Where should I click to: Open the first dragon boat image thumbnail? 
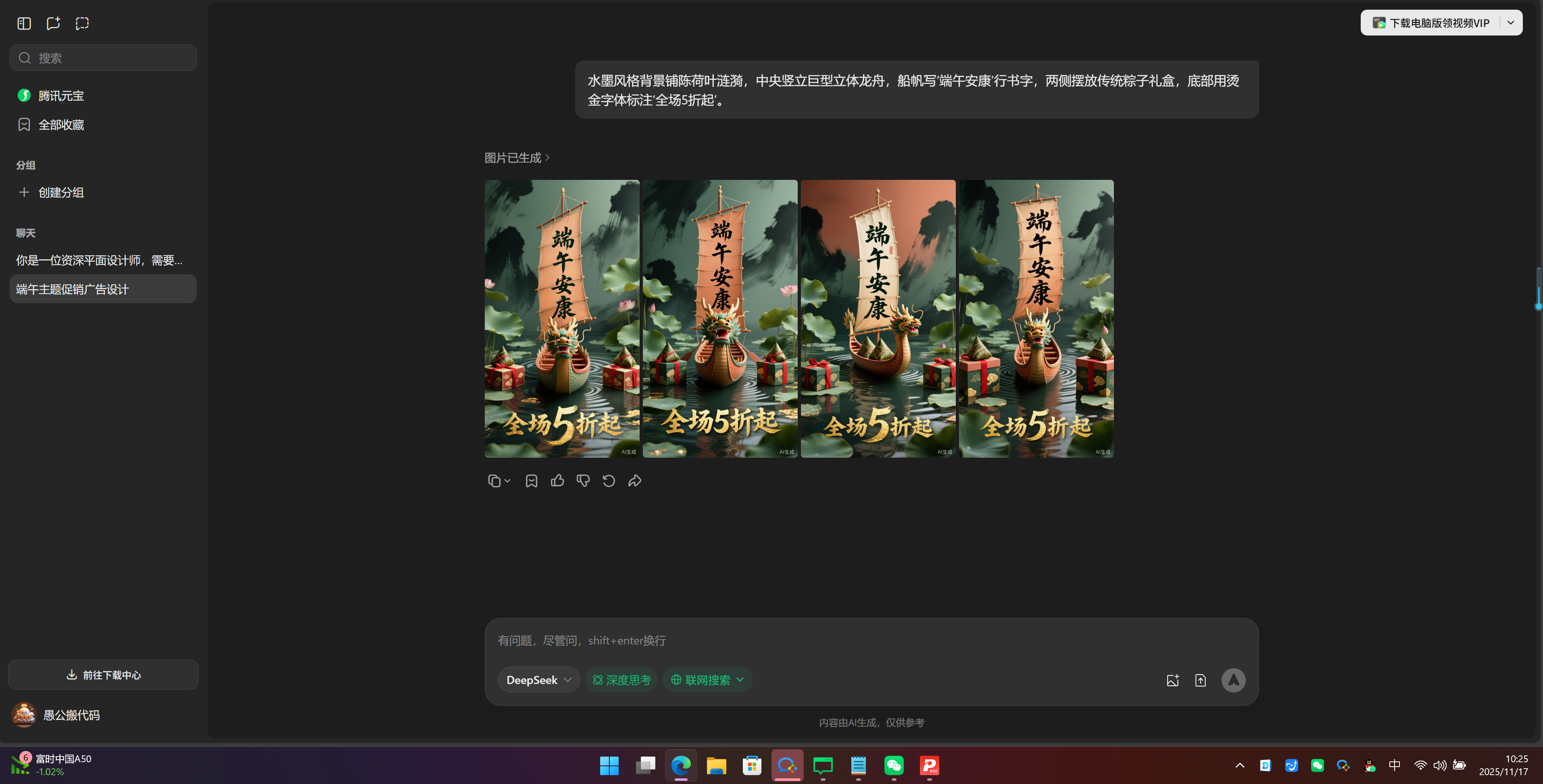[561, 318]
